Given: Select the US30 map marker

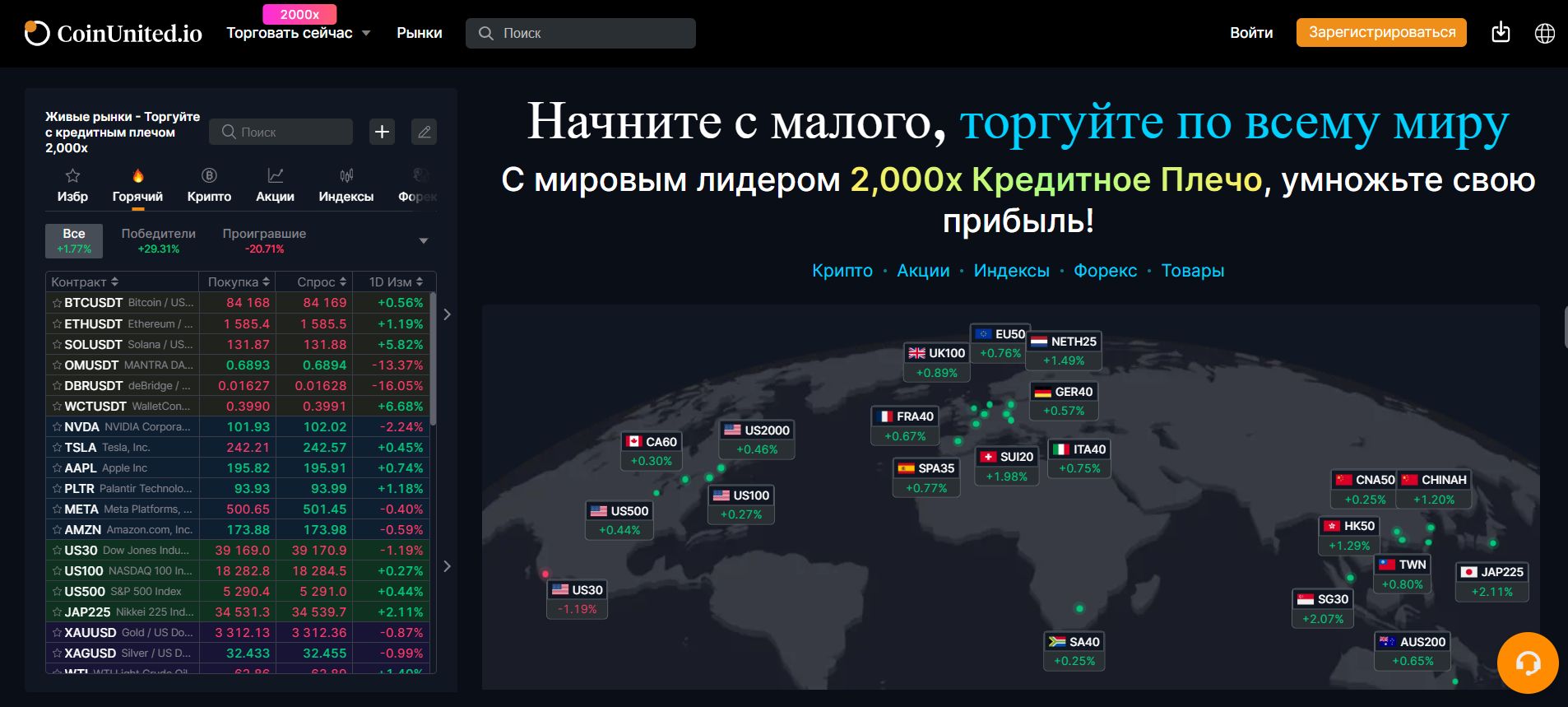Looking at the screenshot, I should click(577, 599).
